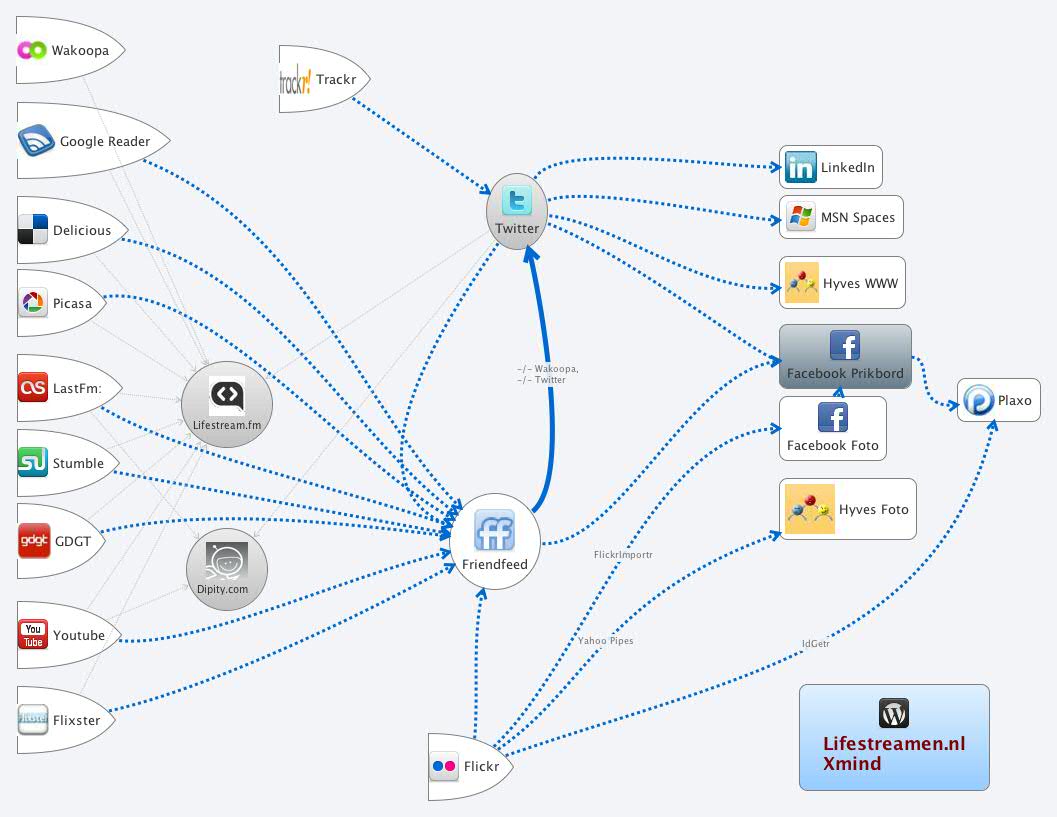Screen dimensions: 1057x817
Task: Select the Friendfeed label
Action: pyautogui.click(x=495, y=564)
